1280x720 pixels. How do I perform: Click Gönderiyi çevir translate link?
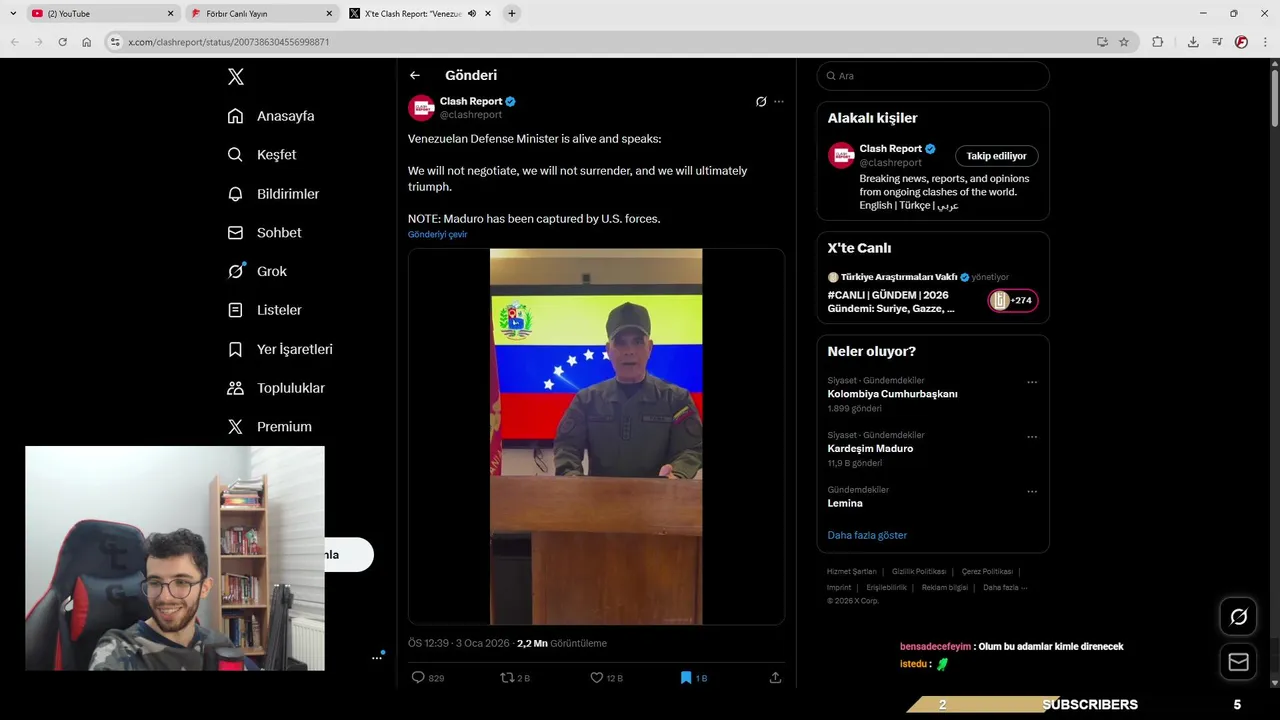(437, 234)
